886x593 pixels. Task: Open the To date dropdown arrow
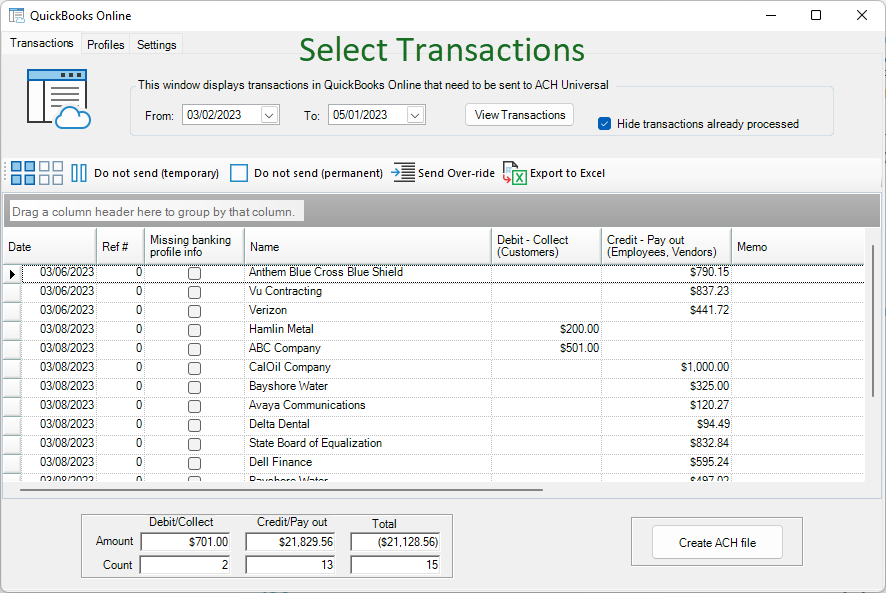pyautogui.click(x=415, y=115)
